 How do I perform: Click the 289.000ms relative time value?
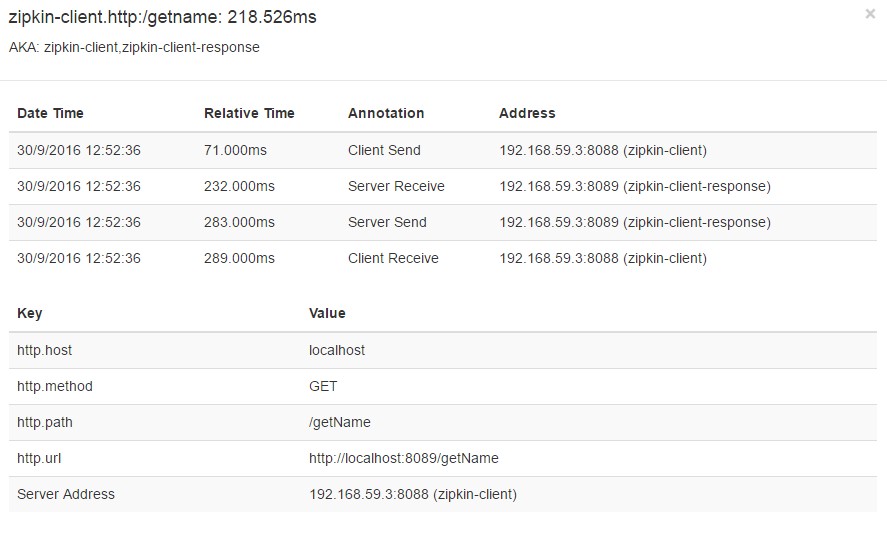point(239,259)
